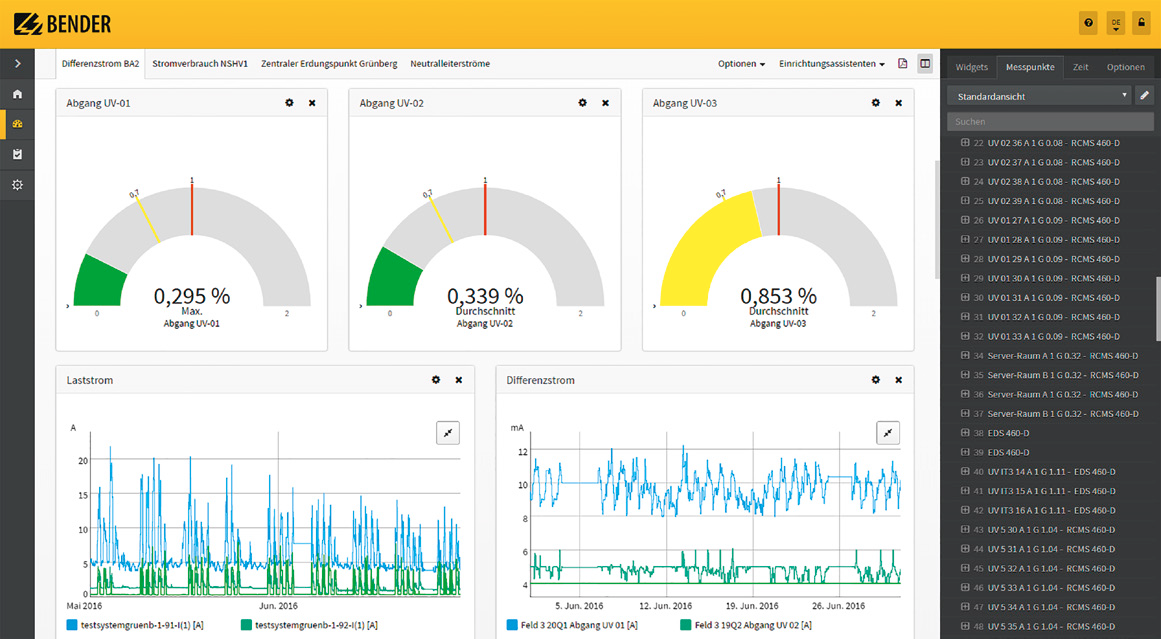Screen dimensions: 1161x639
Task: Select item 39 EDS 460-D
Action: tap(1002, 452)
